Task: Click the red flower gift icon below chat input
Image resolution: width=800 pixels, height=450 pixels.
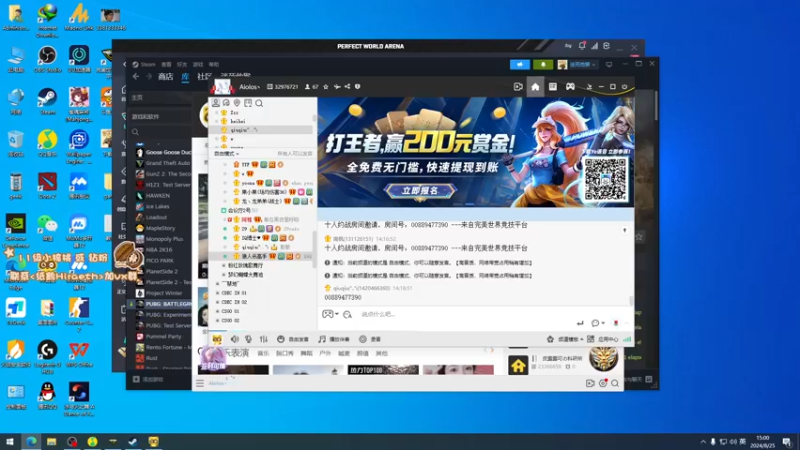Action: pyautogui.click(x=616, y=323)
